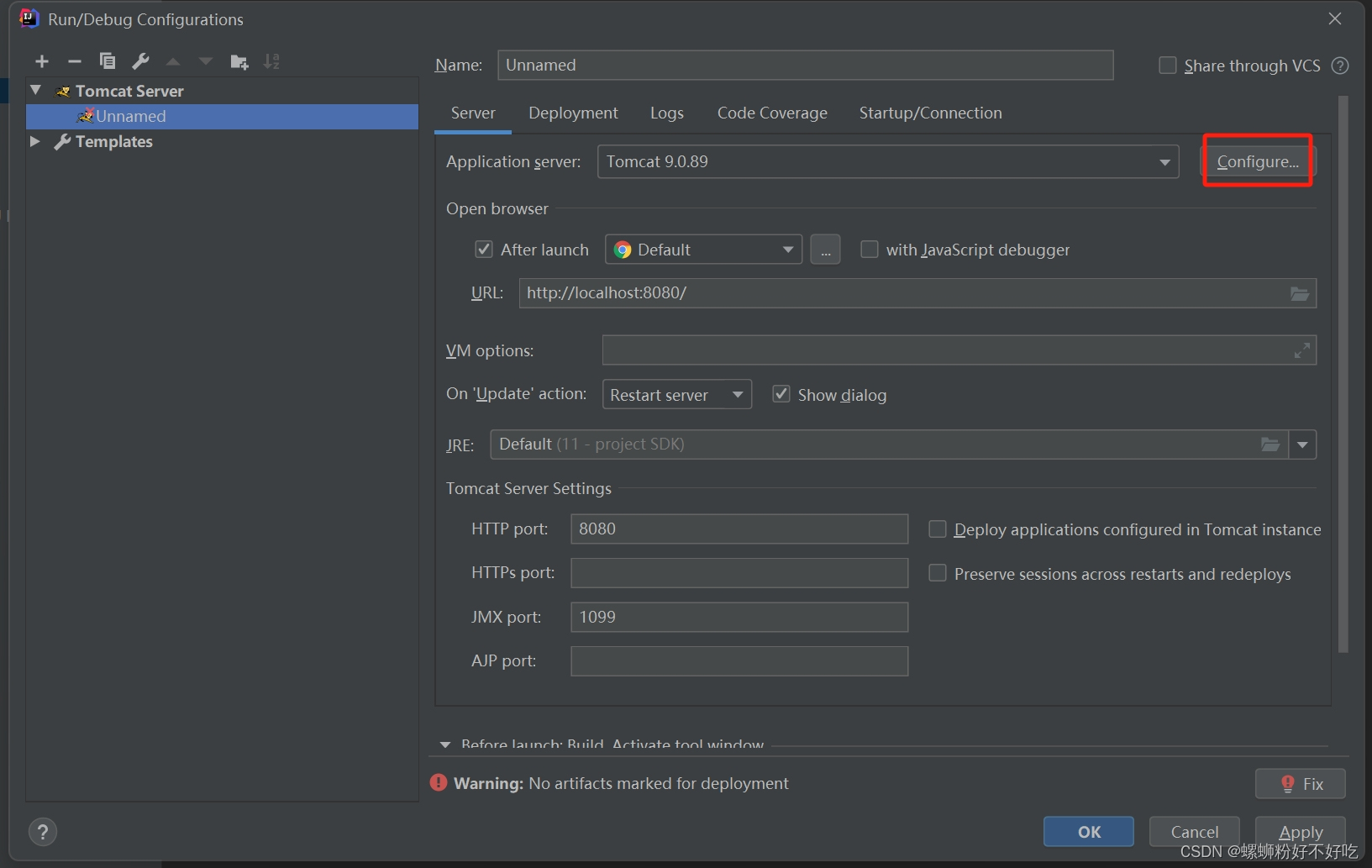Expand the VM options field editor
The width and height of the screenshot is (1372, 868).
point(1301,350)
